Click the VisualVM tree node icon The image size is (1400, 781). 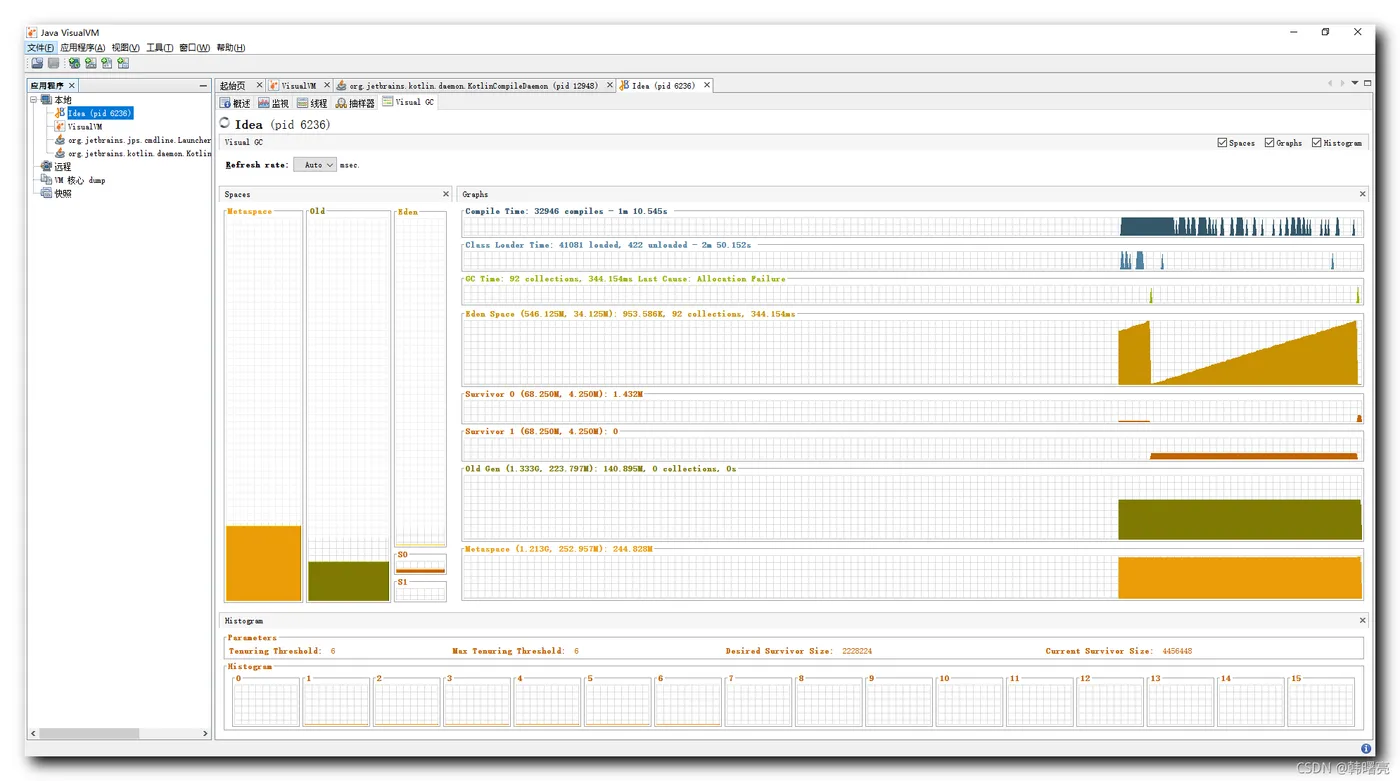click(x=60, y=127)
